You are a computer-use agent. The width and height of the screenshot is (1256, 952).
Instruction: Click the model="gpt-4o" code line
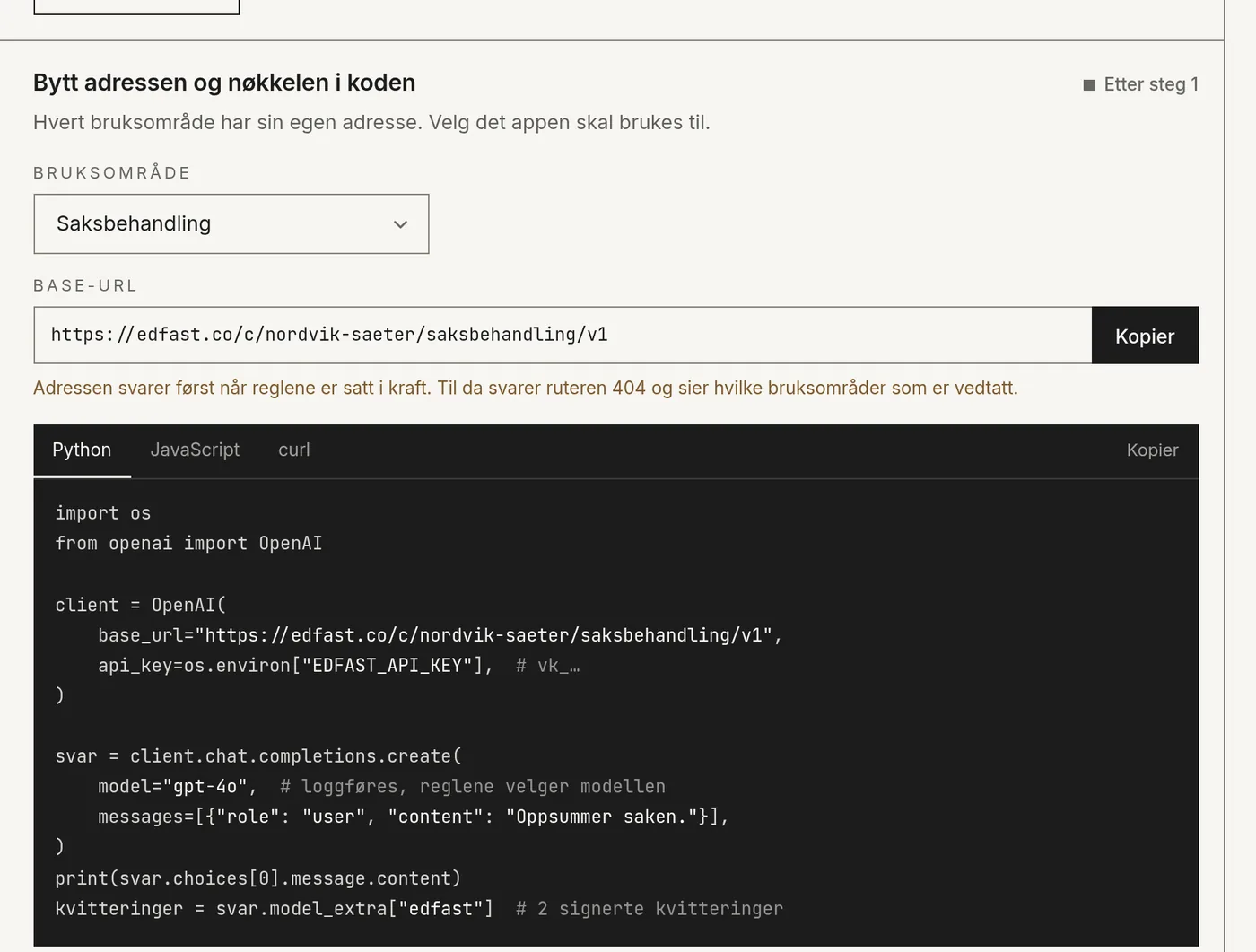point(381,787)
